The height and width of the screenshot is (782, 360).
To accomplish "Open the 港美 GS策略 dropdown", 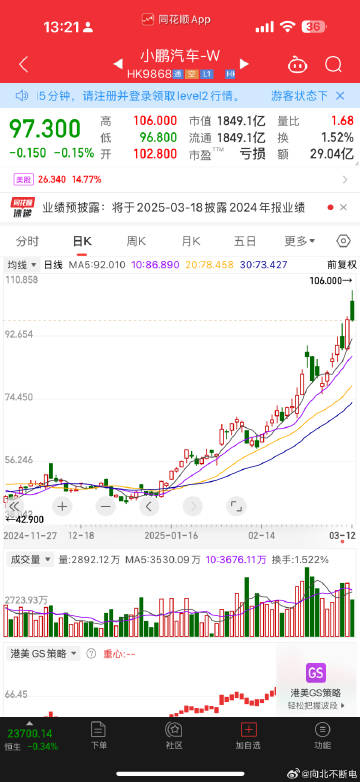I will [43, 653].
